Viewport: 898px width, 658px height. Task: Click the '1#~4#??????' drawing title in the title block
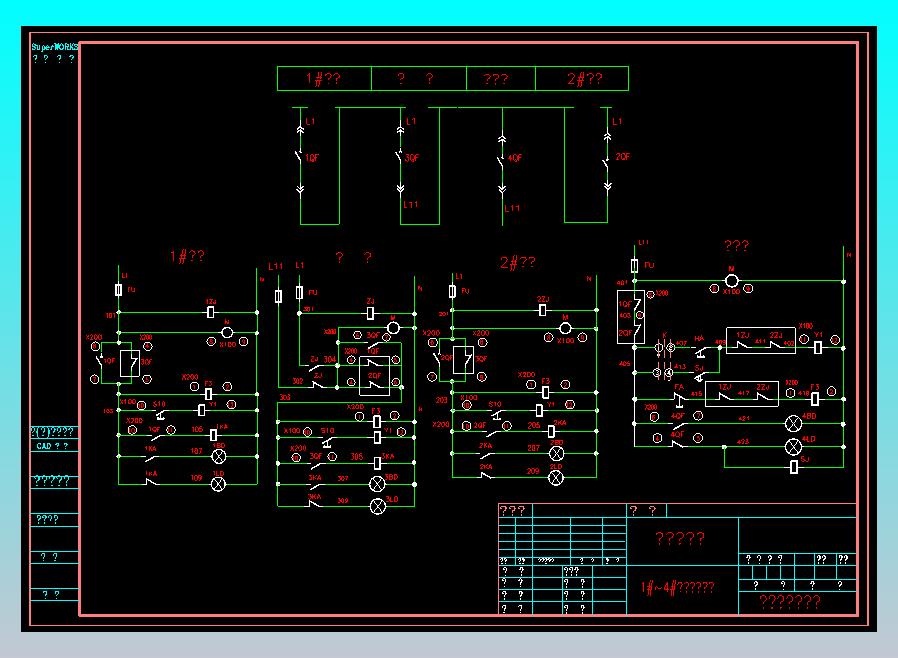678,588
